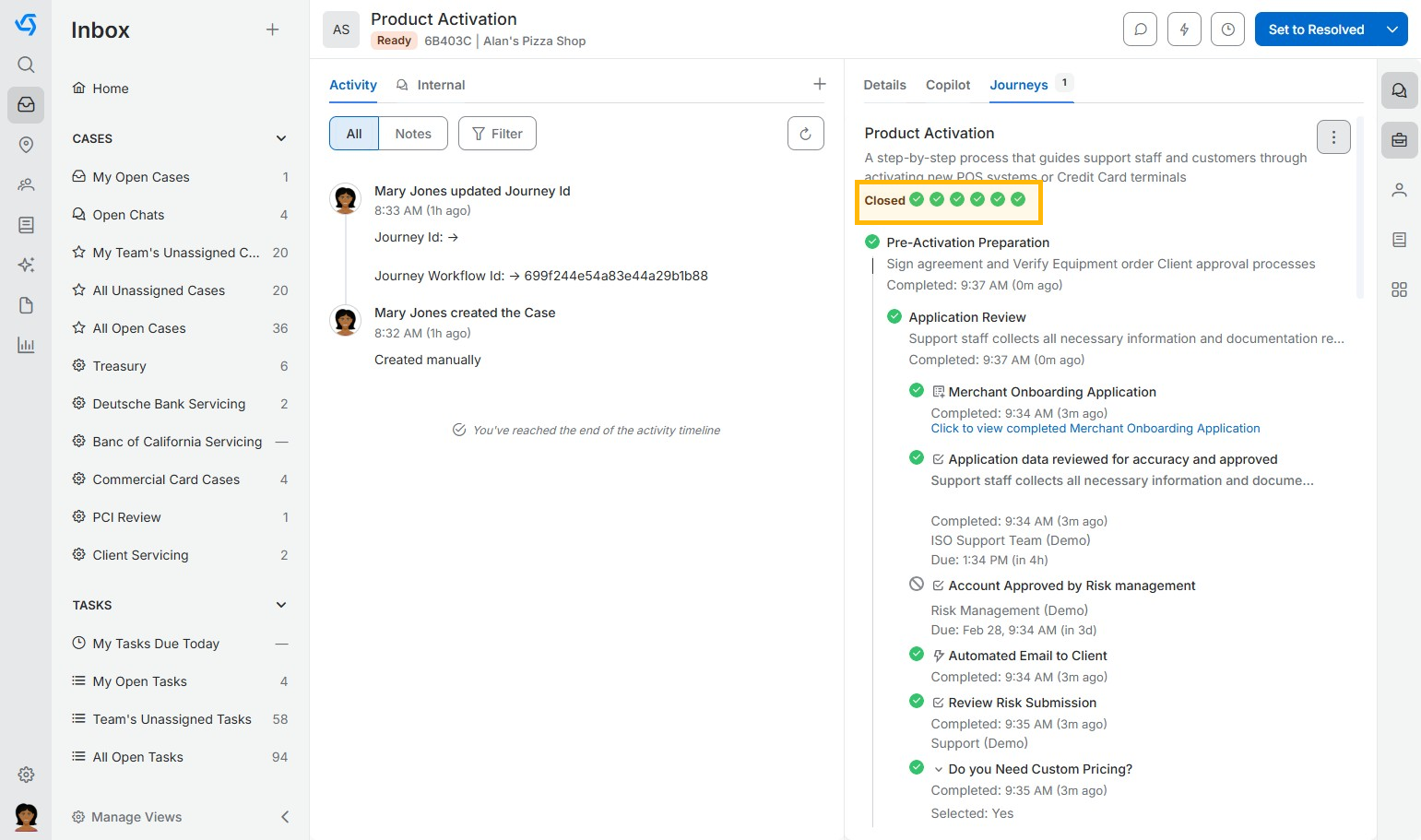Open the Commercial Card Cases view
1421x840 pixels.
[166, 479]
